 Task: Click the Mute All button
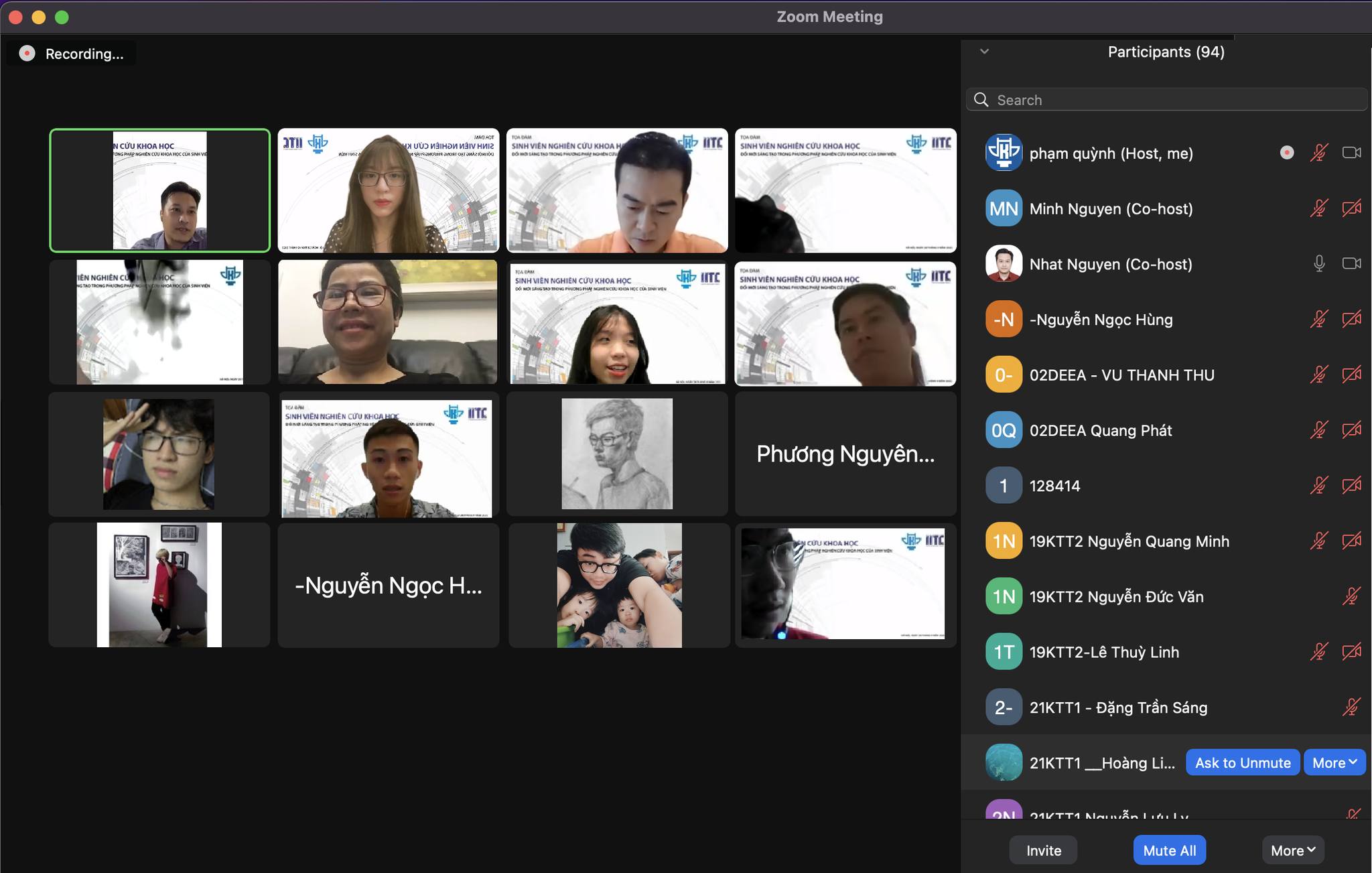(1169, 850)
